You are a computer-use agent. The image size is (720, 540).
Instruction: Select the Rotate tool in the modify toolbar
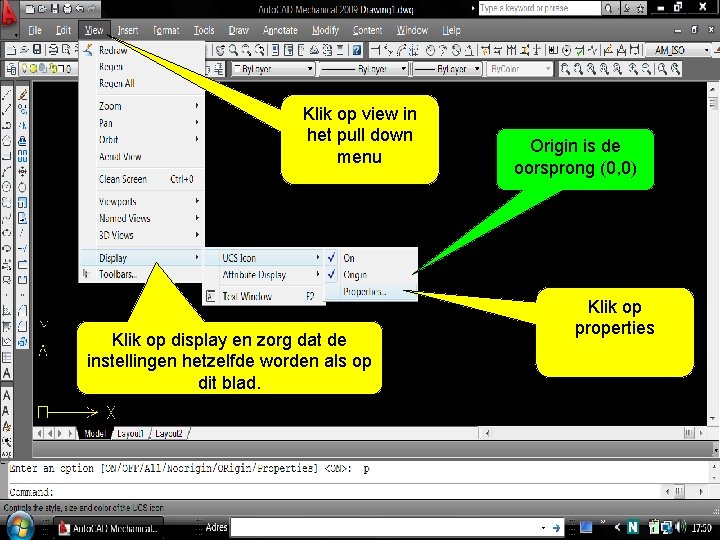click(22, 187)
